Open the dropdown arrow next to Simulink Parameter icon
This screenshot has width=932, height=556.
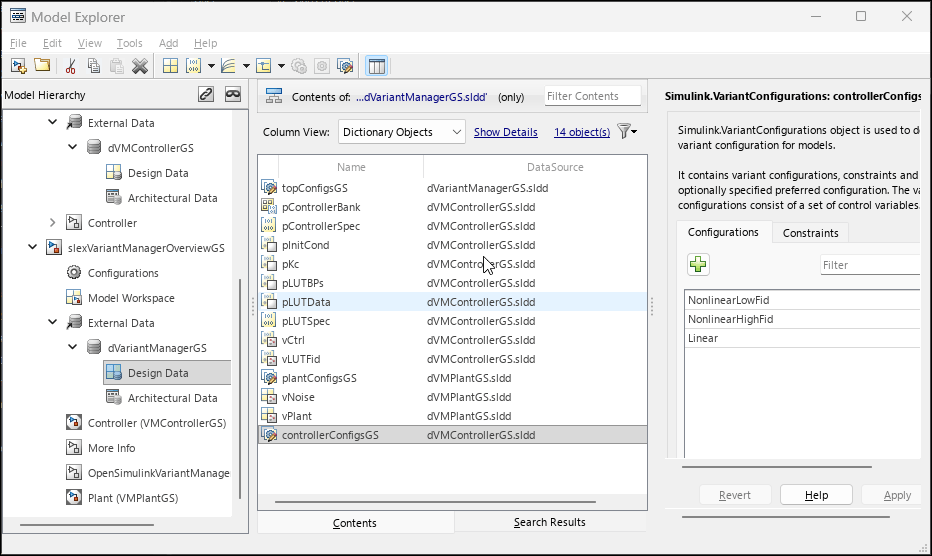(211, 66)
